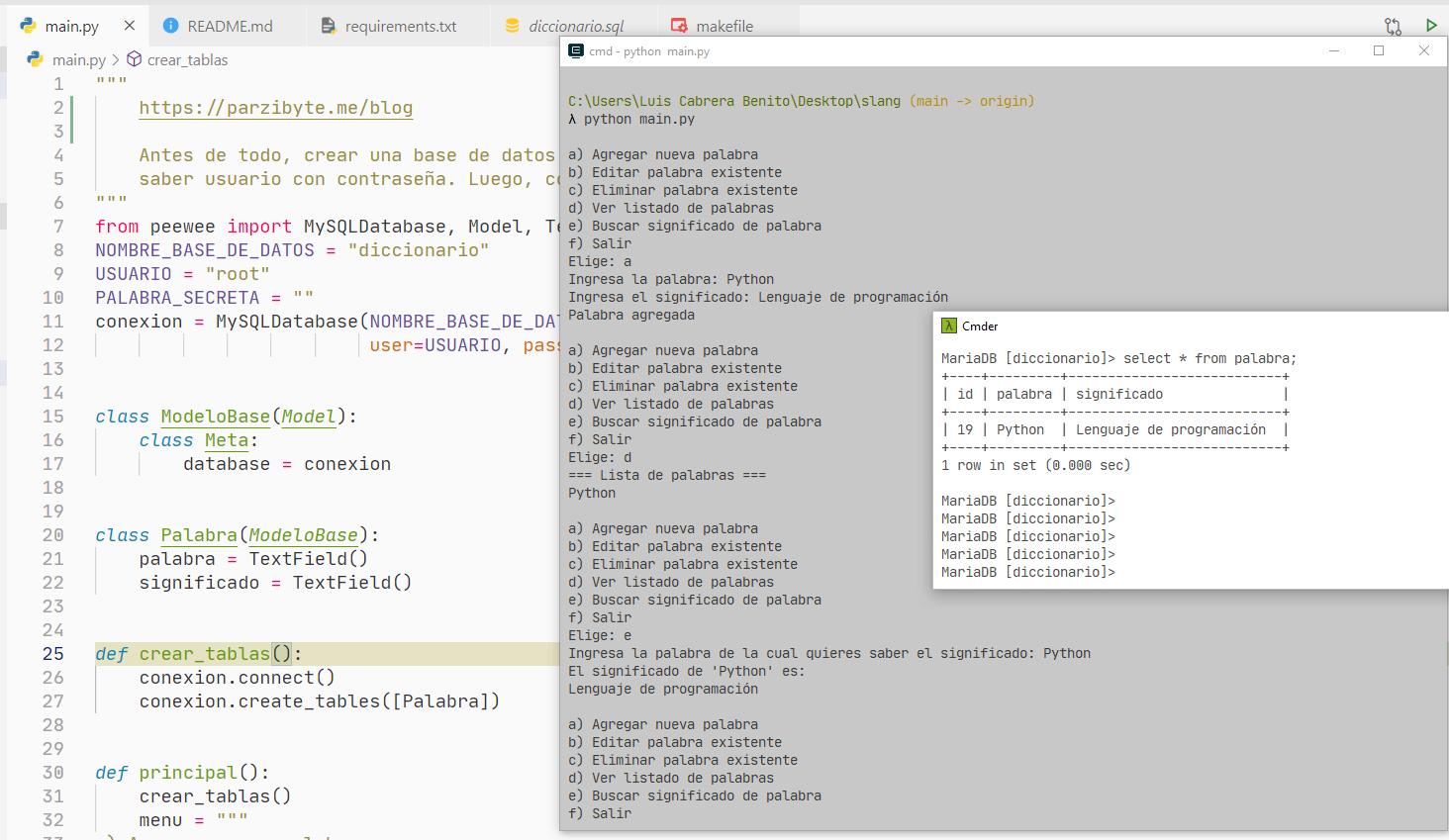This screenshot has height=840, width=1449.
Task: Click the Cmder window title text
Action: point(980,327)
